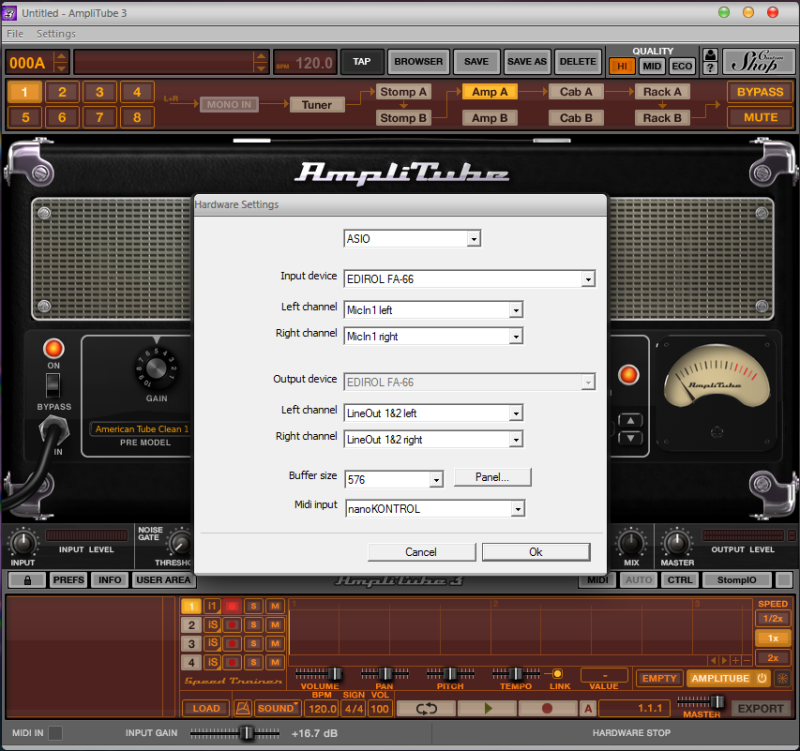Expand the ASIO driver type dropdown
This screenshot has width=800, height=751.
[474, 239]
